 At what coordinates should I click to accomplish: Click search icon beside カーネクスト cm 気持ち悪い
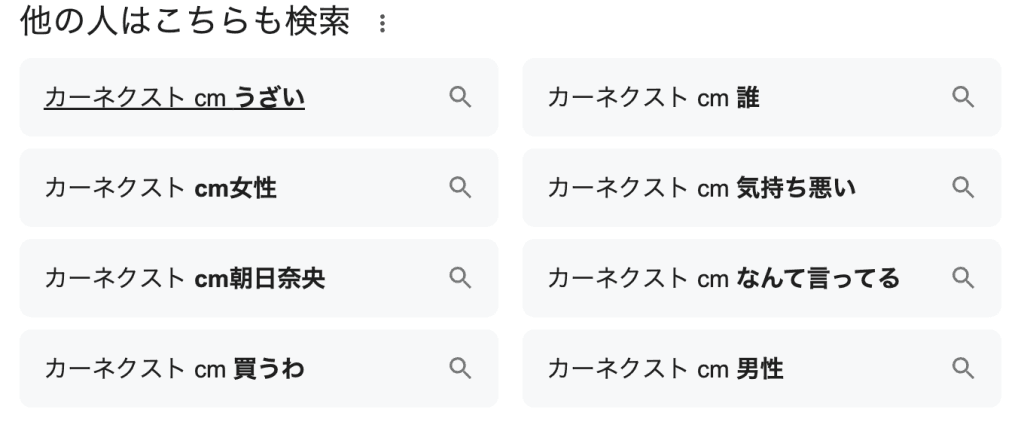coord(963,187)
